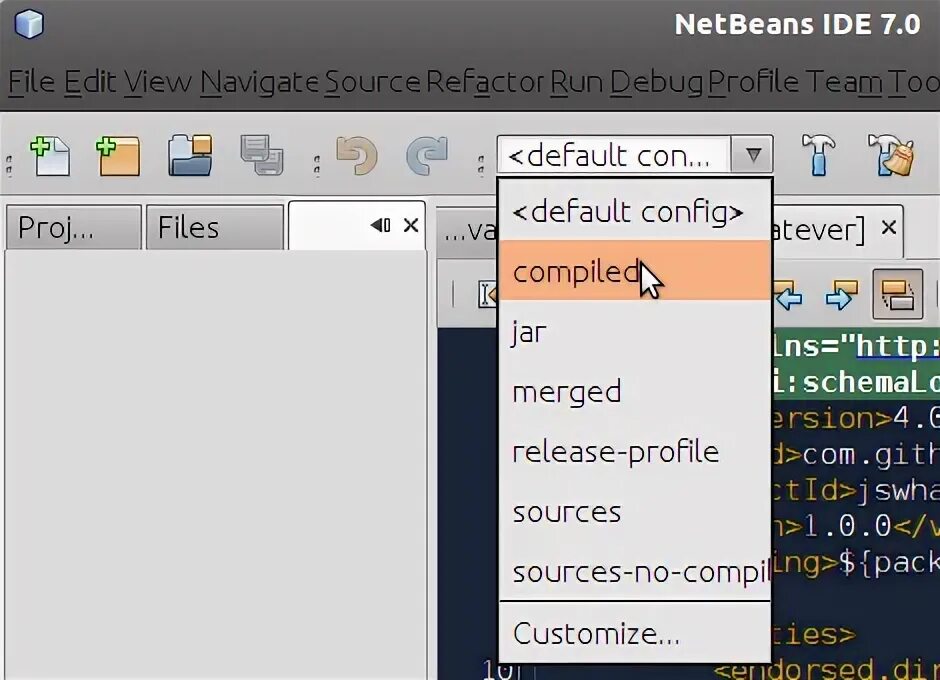The image size is (940, 680).
Task: Select the 'sources' configuration
Action: tap(635, 511)
